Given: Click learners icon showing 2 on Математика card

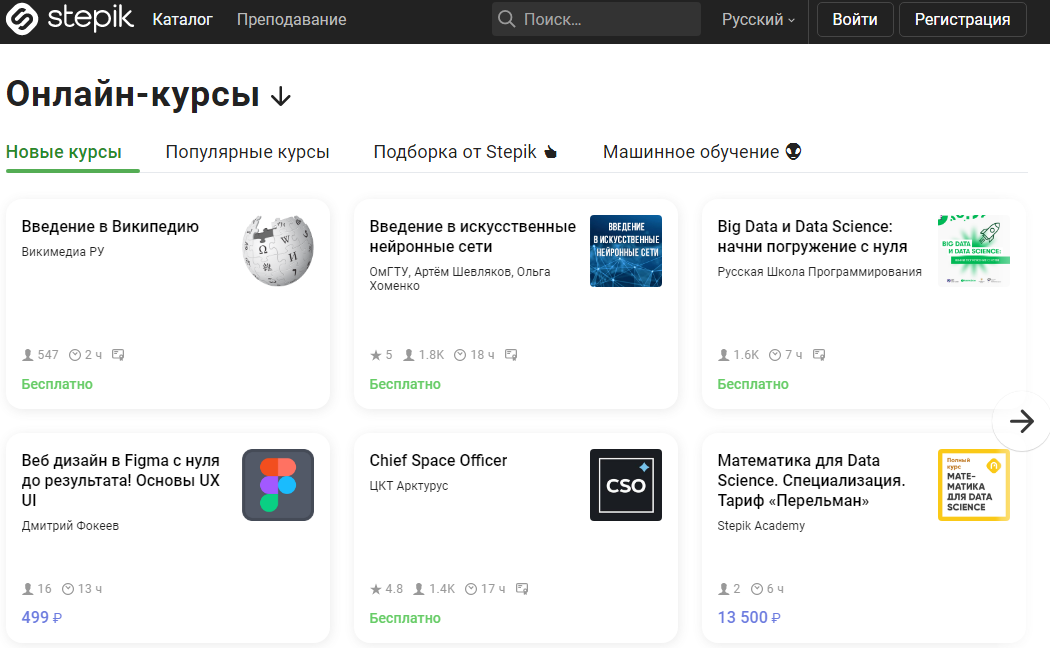Looking at the screenshot, I should click(x=723, y=589).
